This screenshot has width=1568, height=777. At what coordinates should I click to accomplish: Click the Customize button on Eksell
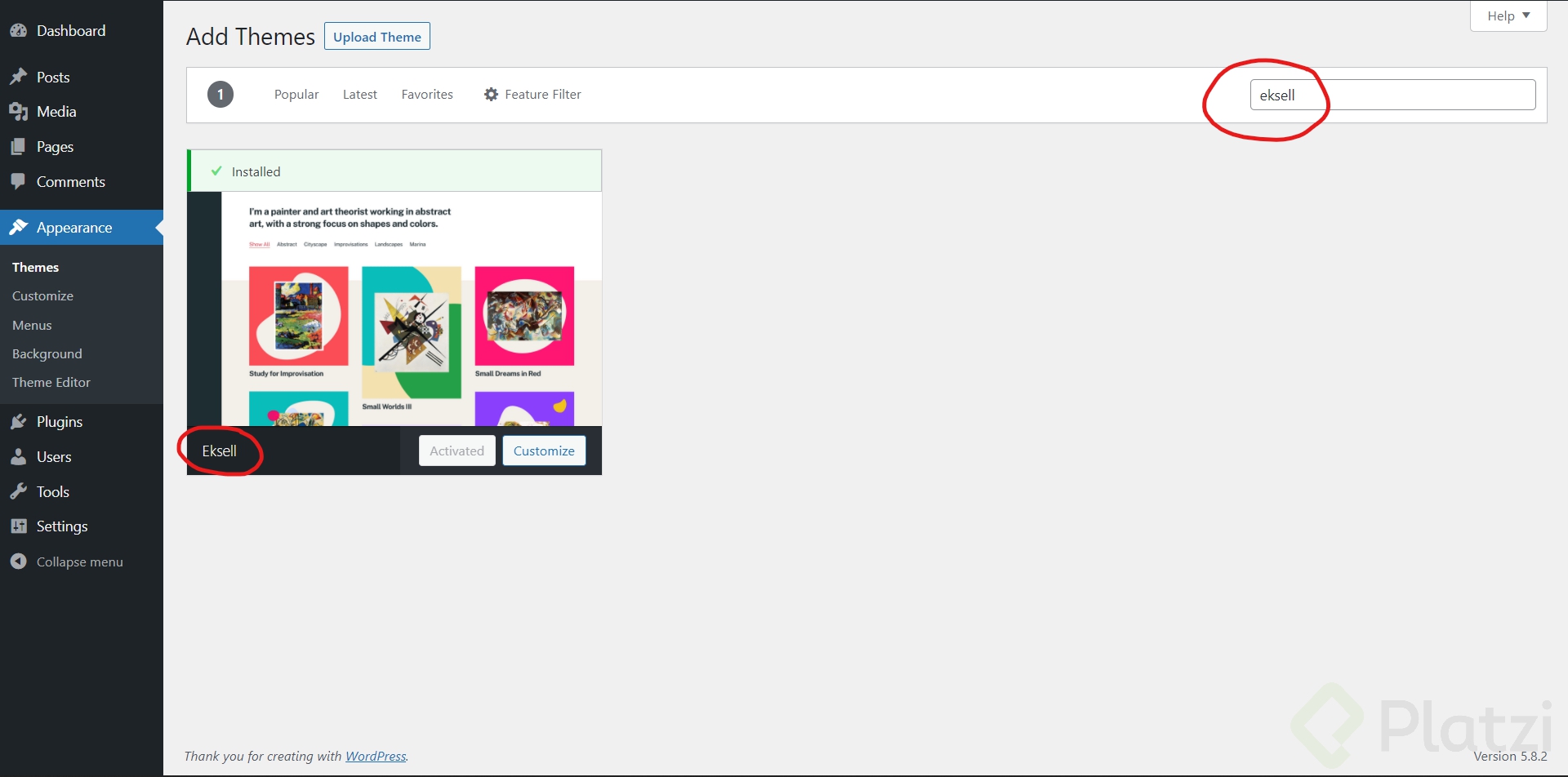[x=544, y=451]
